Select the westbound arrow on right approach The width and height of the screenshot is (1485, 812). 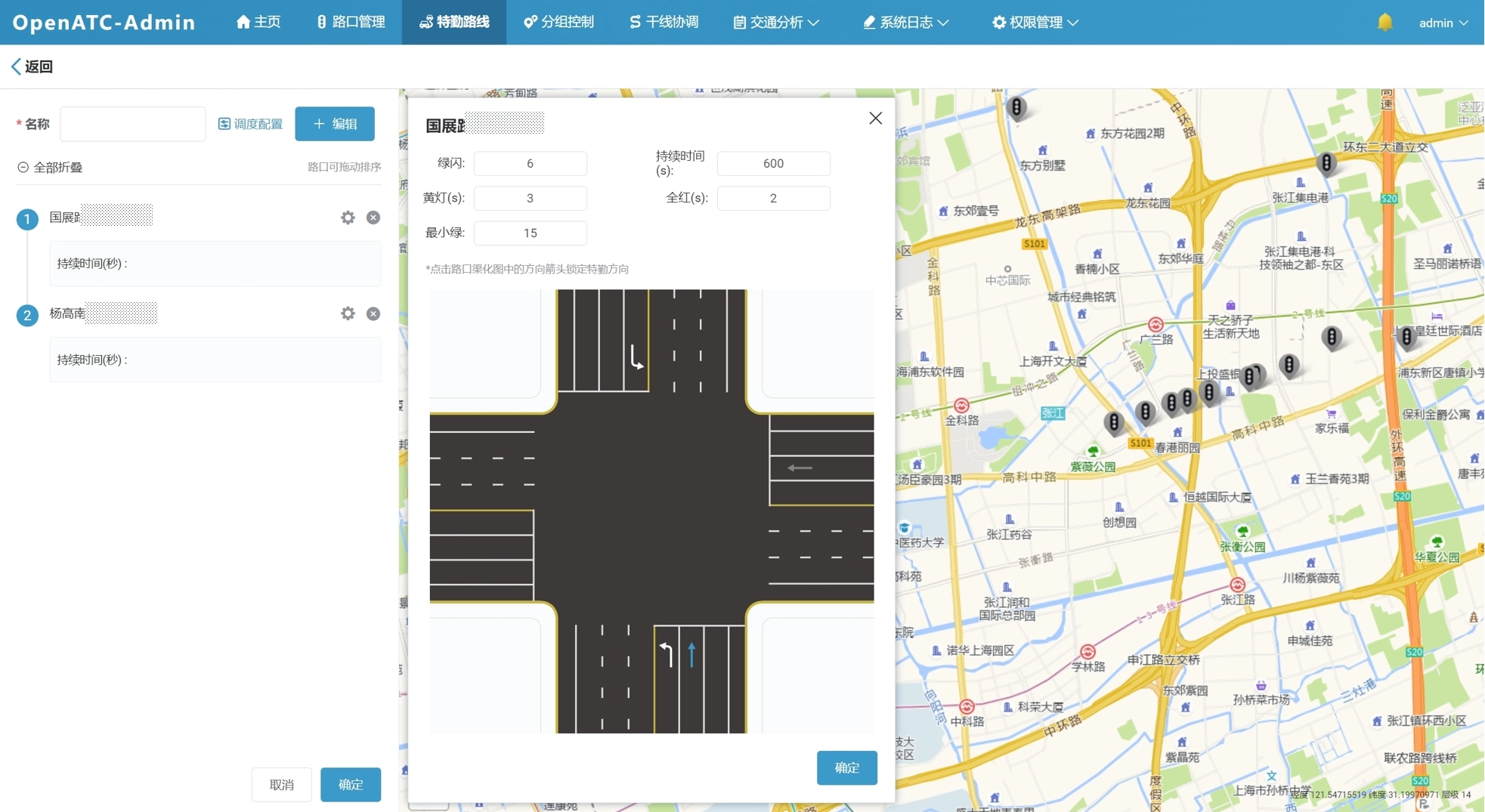[800, 468]
